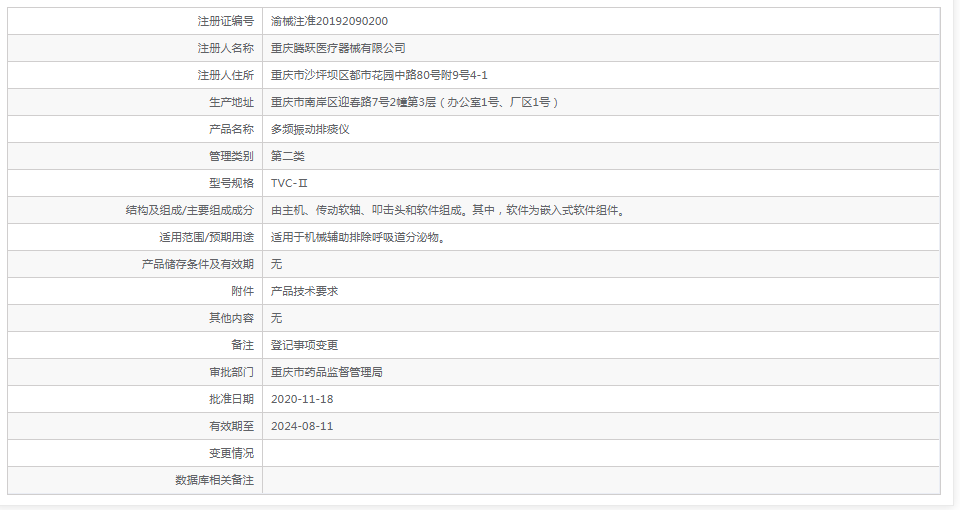Click the label 注册人名称
Viewport: 960px width, 510px height.
225,48
